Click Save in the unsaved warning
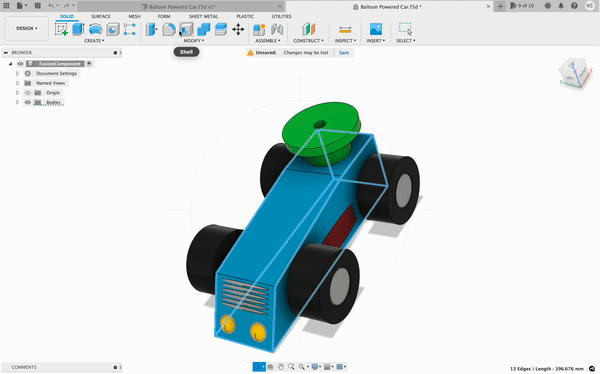Image resolution: width=600 pixels, height=374 pixels. pyautogui.click(x=344, y=53)
